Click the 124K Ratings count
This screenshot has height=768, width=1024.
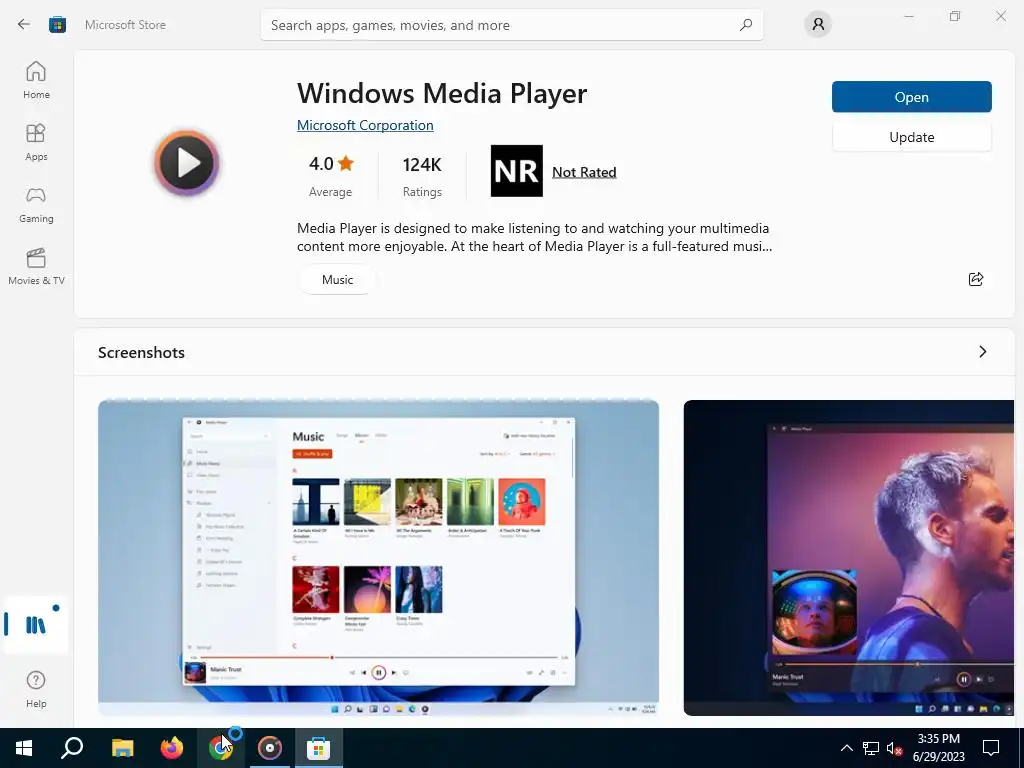422,175
